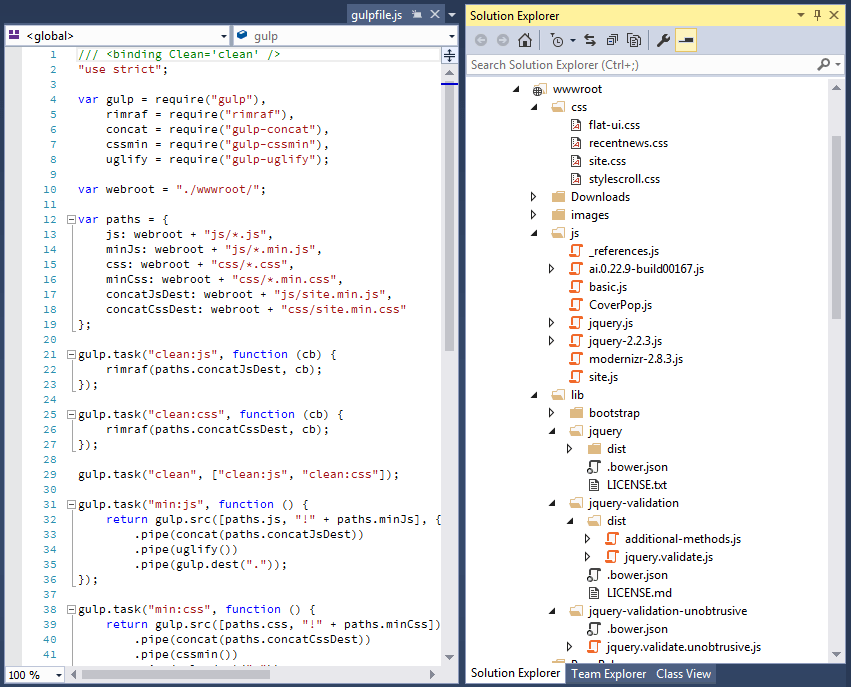Toggle the Preview Selected Items button

coord(684,40)
